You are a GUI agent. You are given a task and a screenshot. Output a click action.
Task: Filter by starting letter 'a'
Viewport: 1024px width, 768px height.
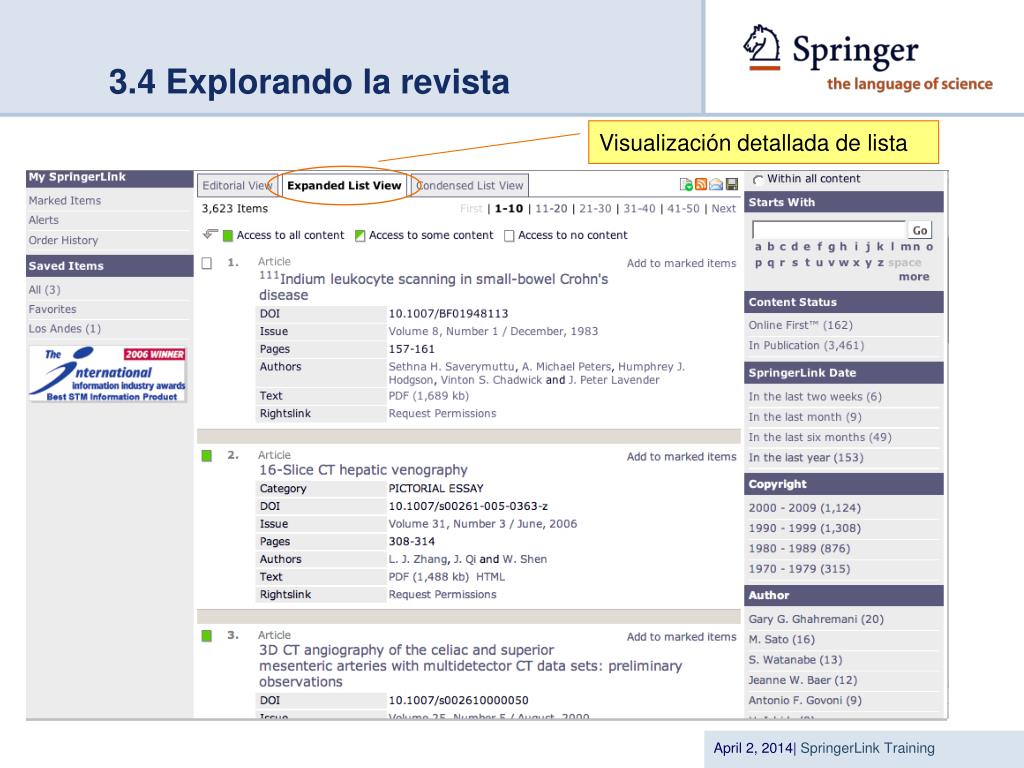click(x=758, y=247)
